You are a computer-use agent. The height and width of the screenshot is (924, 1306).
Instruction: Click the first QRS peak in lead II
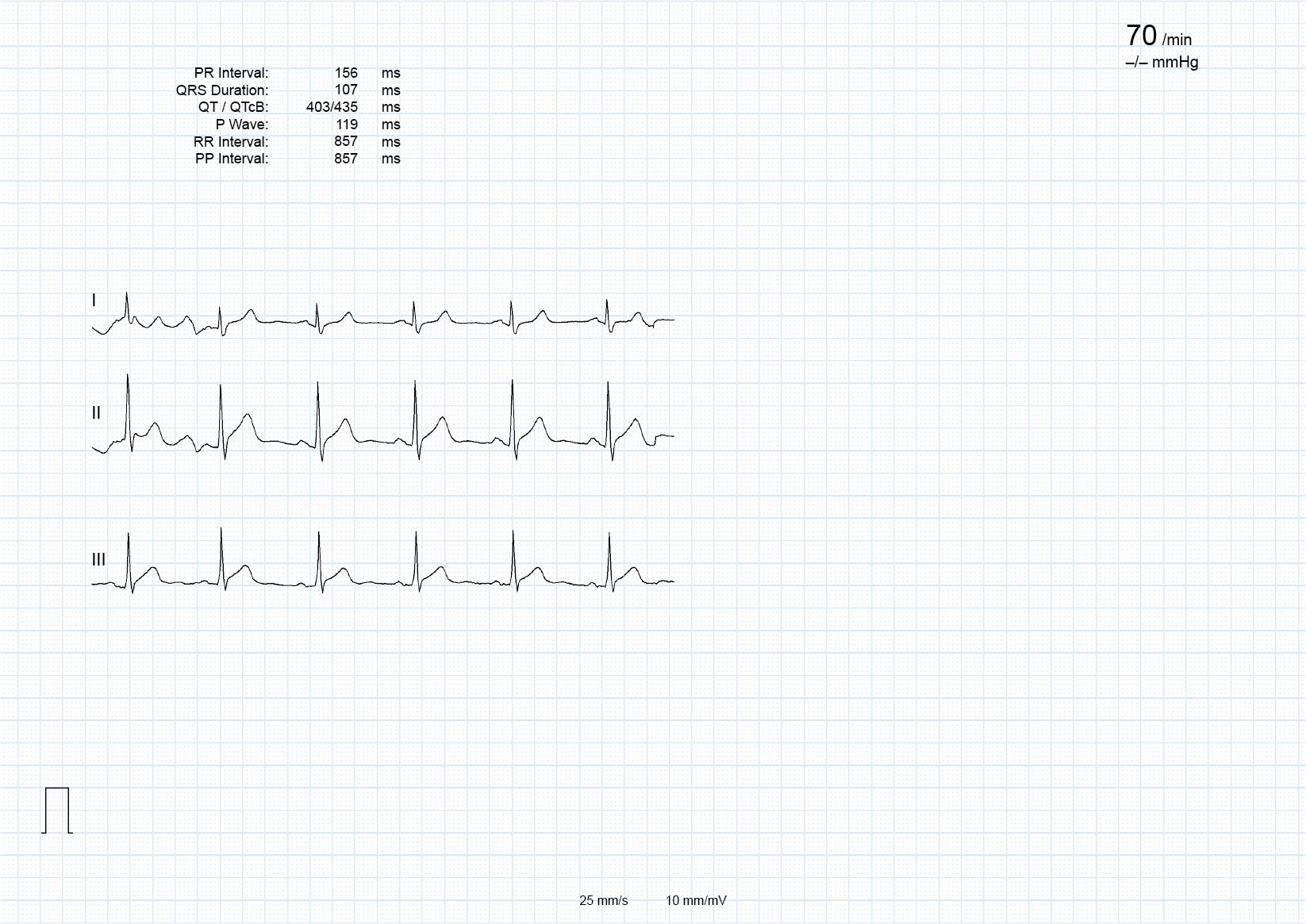pos(128,376)
